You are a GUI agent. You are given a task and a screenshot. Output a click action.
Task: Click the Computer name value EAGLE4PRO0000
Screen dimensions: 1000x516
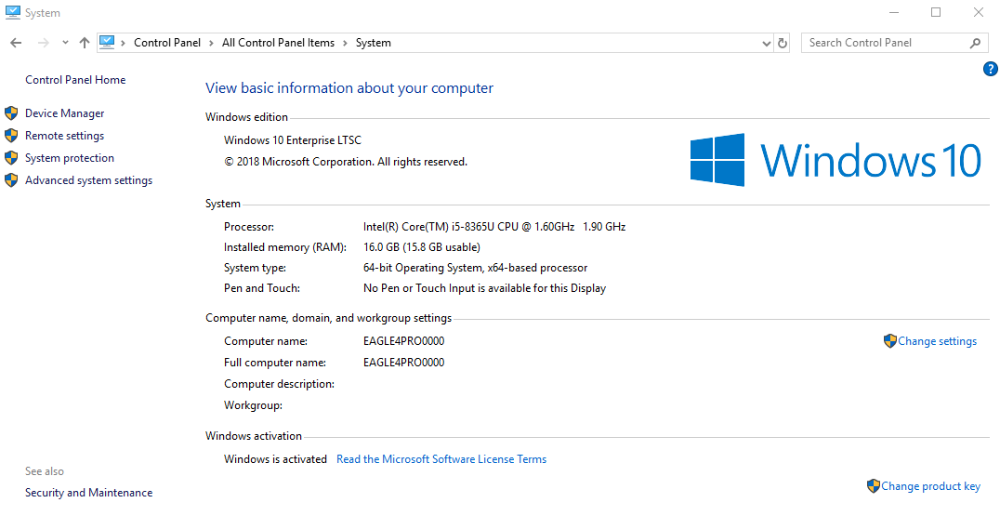(404, 341)
